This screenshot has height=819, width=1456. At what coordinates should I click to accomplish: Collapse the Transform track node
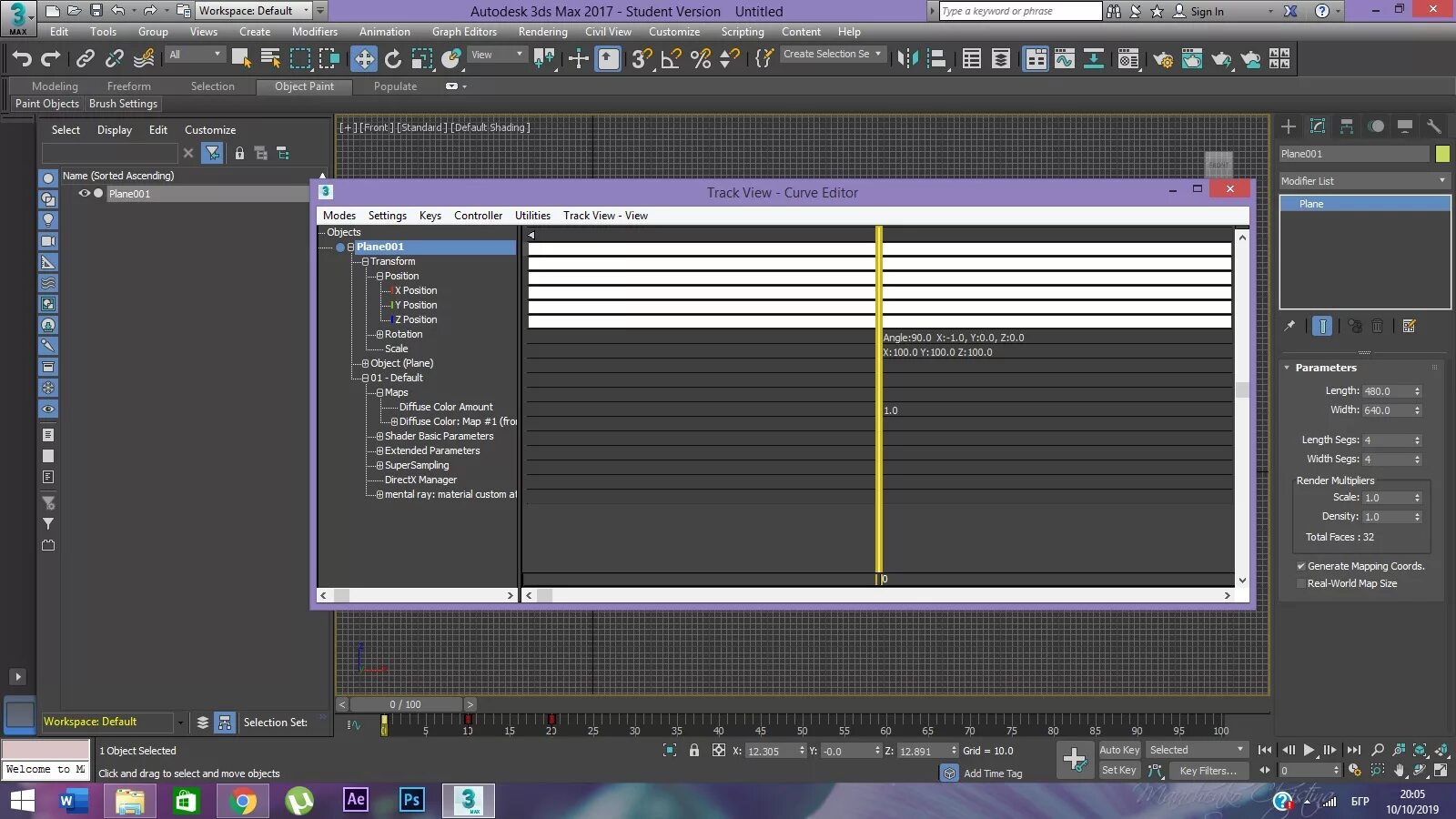(x=365, y=261)
